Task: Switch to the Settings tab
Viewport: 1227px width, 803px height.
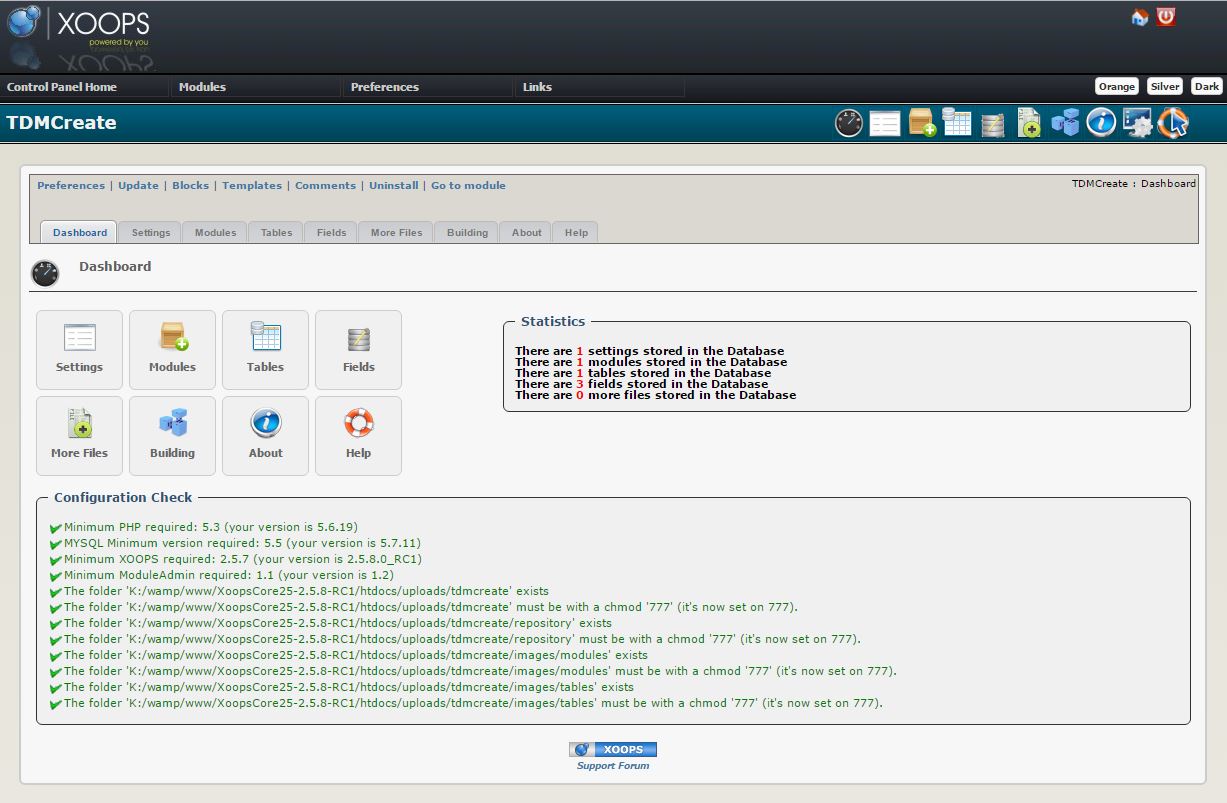Action: [x=151, y=232]
